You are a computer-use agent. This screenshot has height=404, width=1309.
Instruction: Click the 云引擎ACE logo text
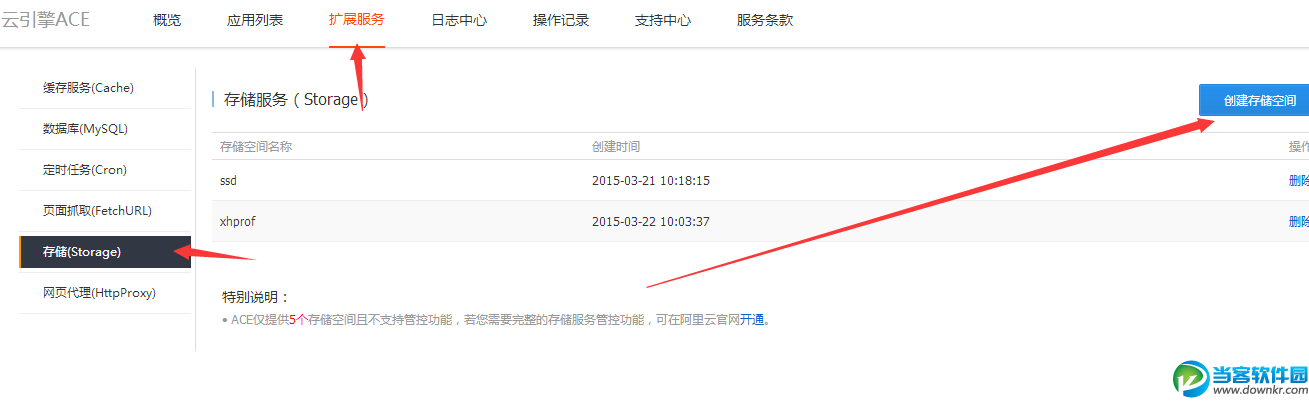click(45, 20)
